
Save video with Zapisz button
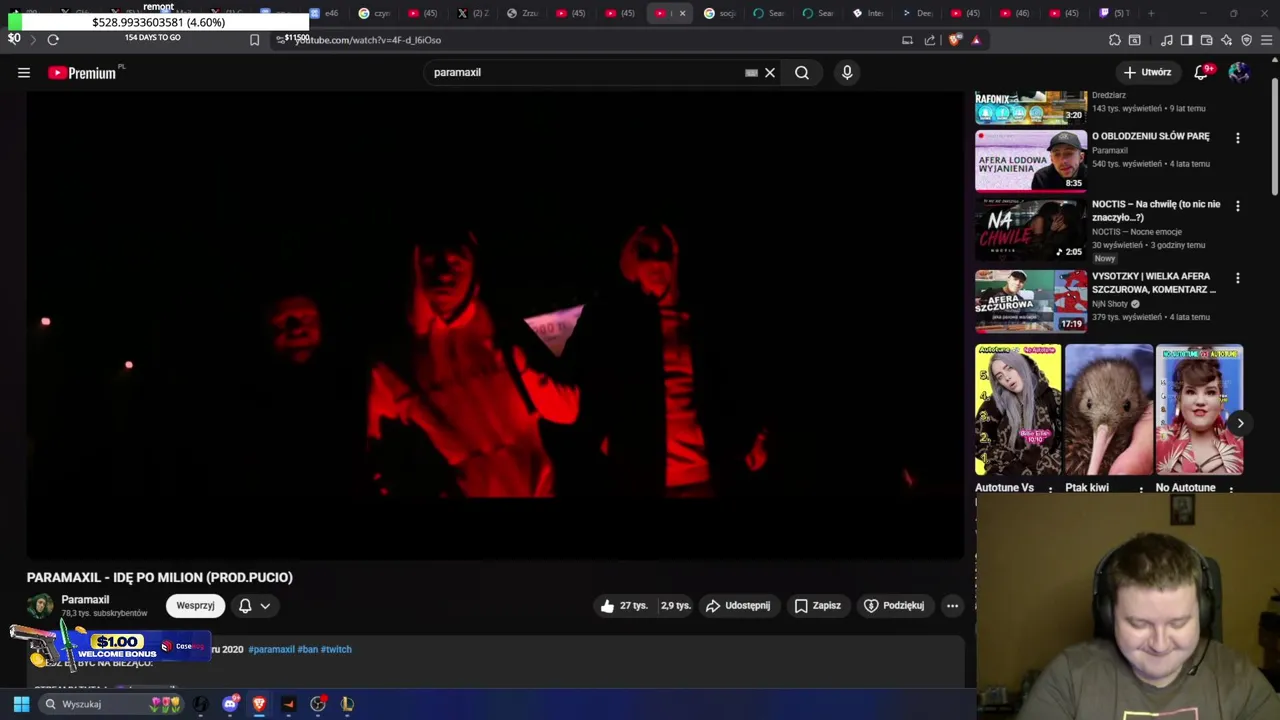817,606
